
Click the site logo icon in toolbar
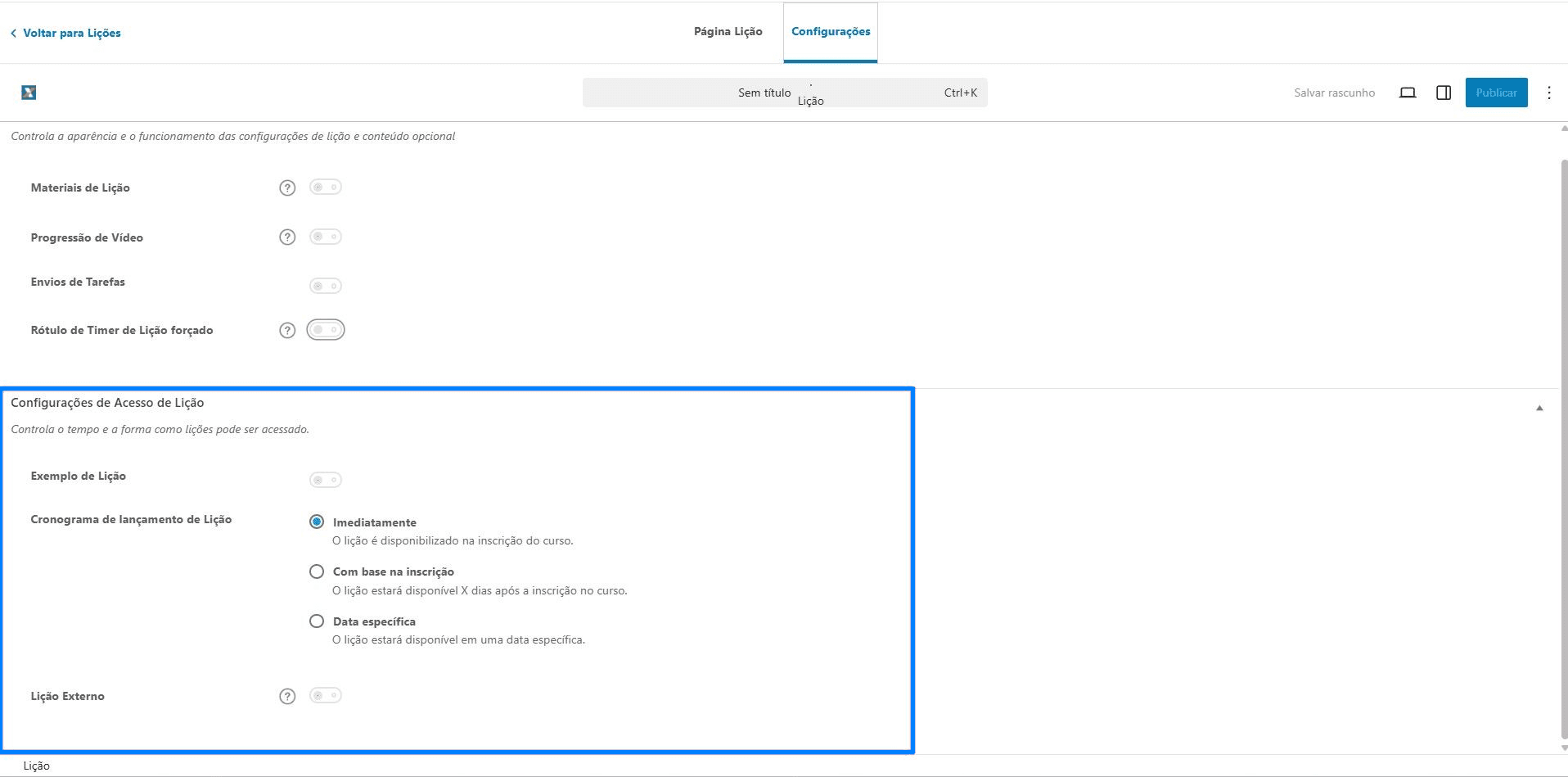coord(29,93)
